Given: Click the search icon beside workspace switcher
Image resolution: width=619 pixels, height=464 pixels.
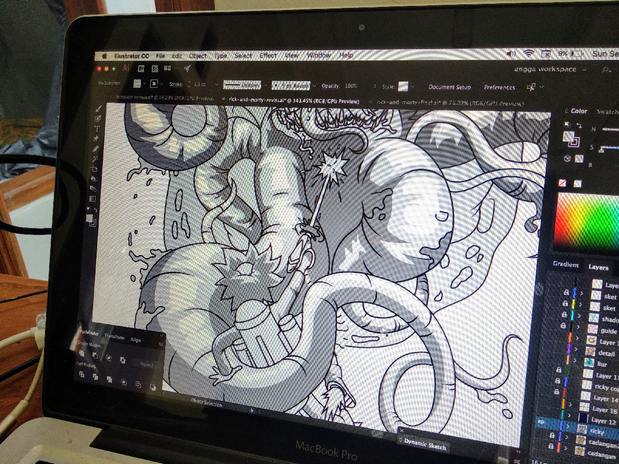Looking at the screenshot, I should coord(606,70).
